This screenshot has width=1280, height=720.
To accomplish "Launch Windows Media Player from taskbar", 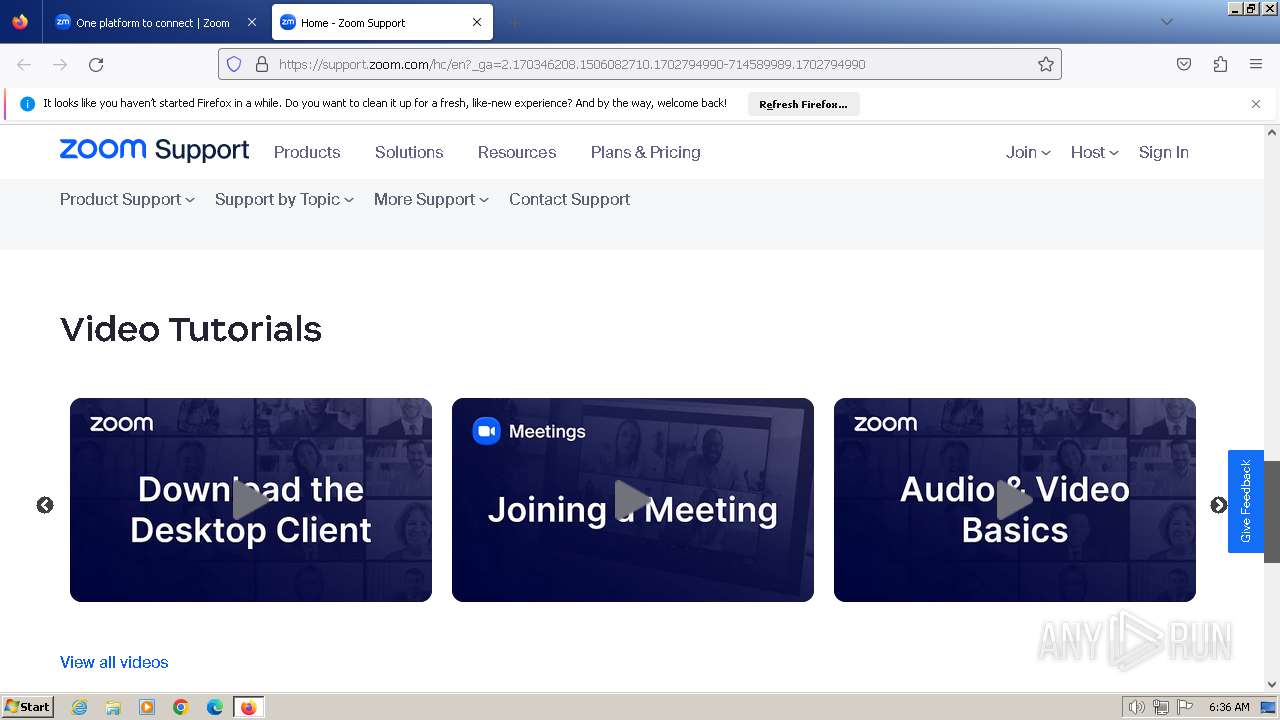I will (x=147, y=707).
